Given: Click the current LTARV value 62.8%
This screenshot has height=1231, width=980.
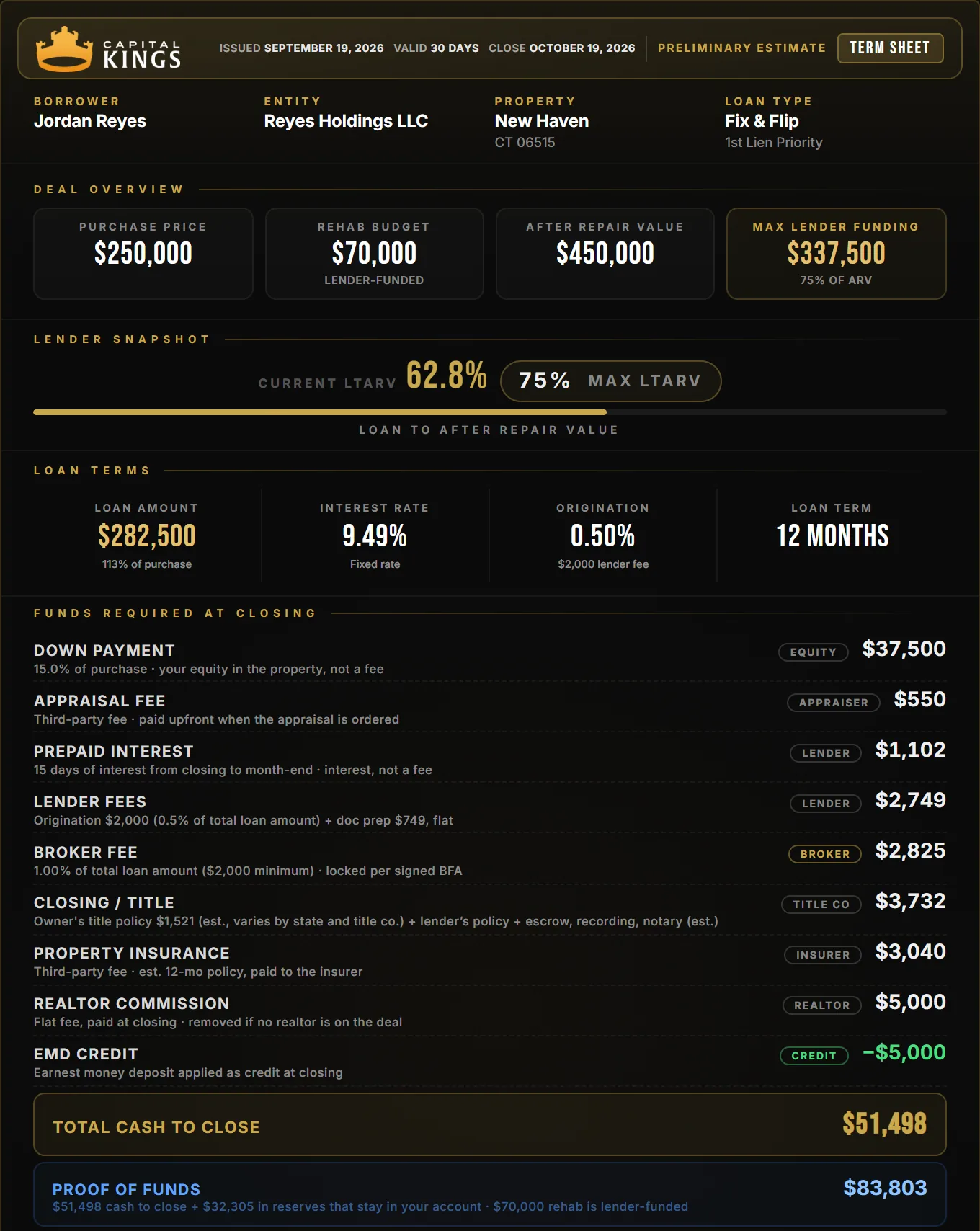Looking at the screenshot, I should coord(447,376).
